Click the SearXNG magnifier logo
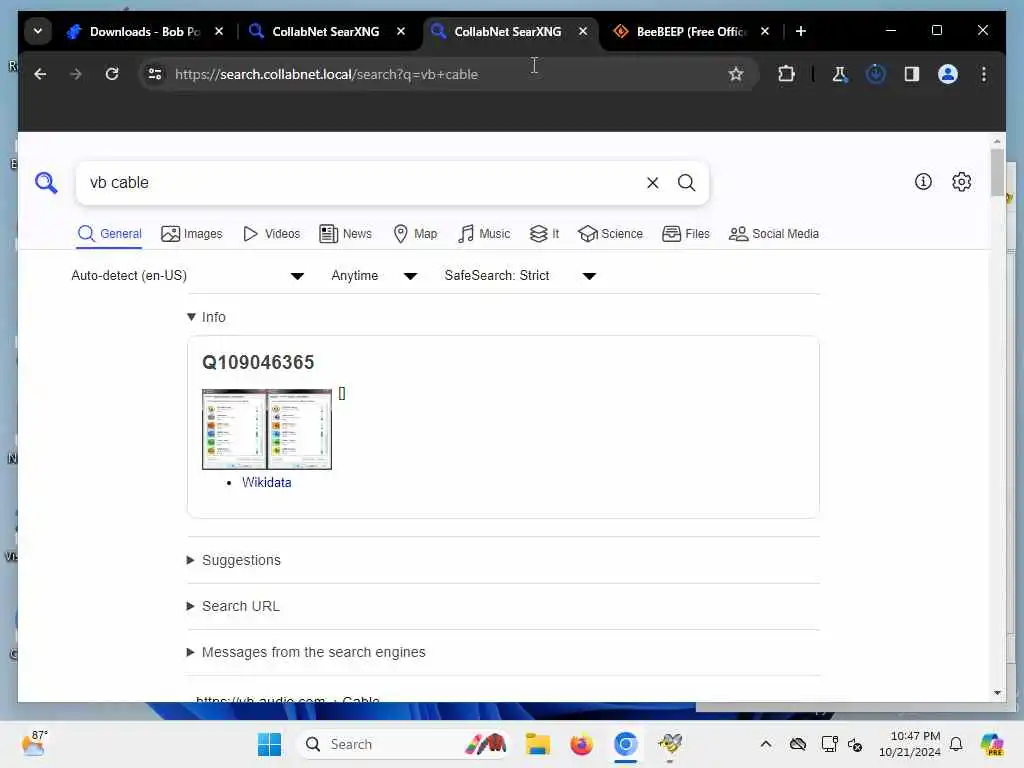 [46, 183]
